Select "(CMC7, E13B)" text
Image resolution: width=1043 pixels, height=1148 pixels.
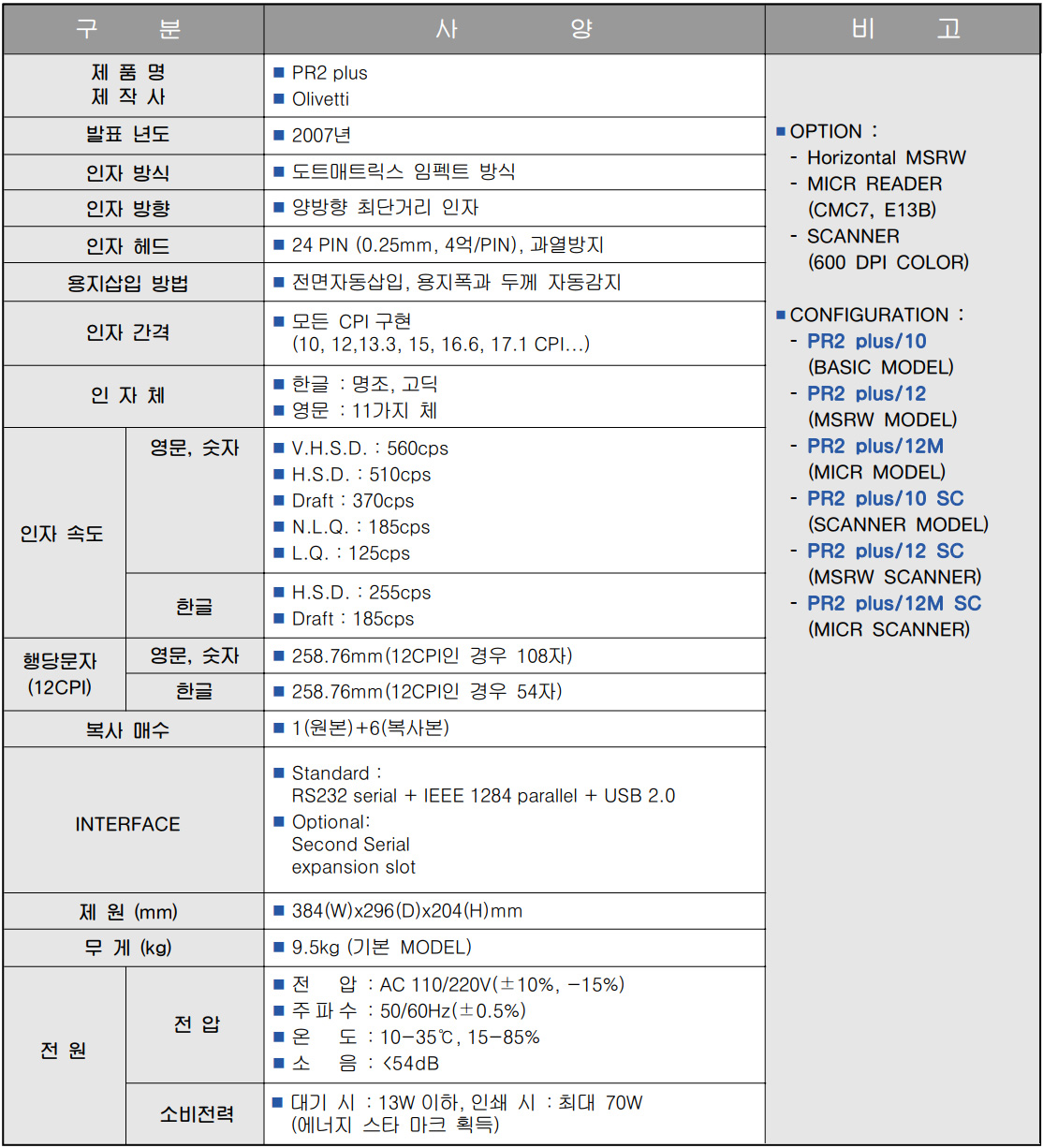click(872, 211)
